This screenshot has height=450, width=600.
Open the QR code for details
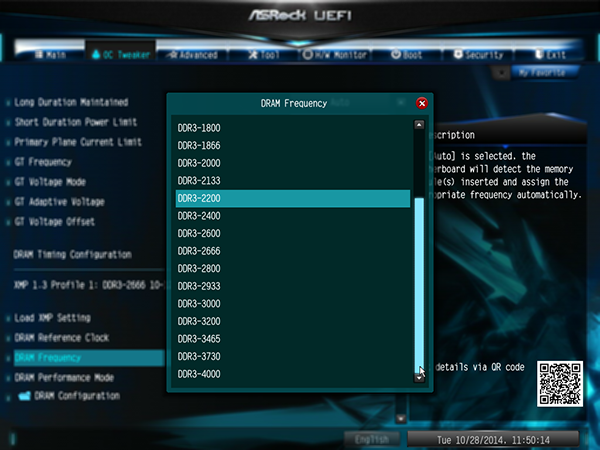[560, 384]
